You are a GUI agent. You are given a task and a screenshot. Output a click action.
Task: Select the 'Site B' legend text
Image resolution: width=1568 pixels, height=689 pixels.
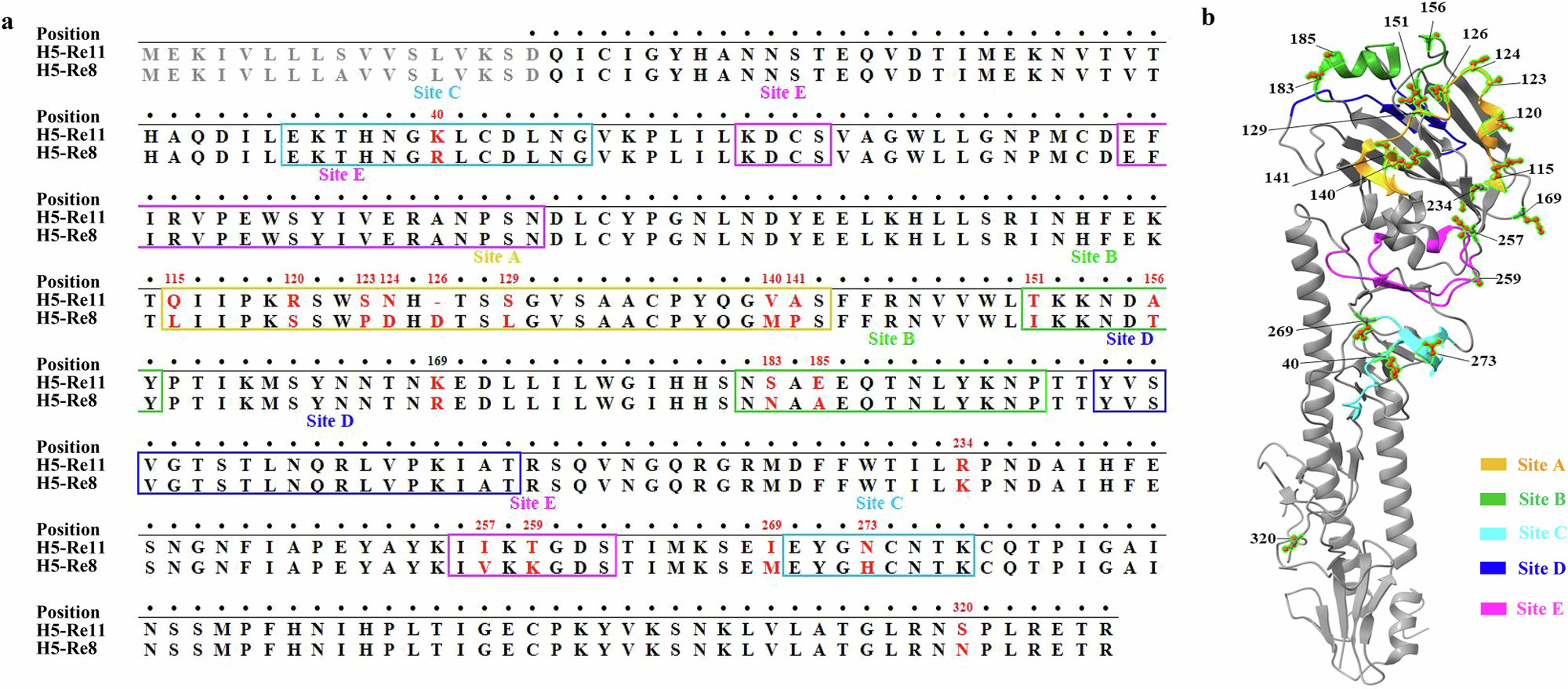[1541, 499]
